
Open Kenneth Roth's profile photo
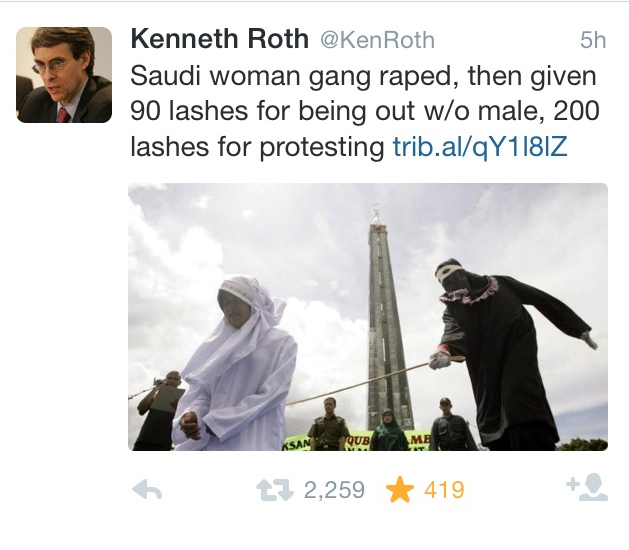64,75
